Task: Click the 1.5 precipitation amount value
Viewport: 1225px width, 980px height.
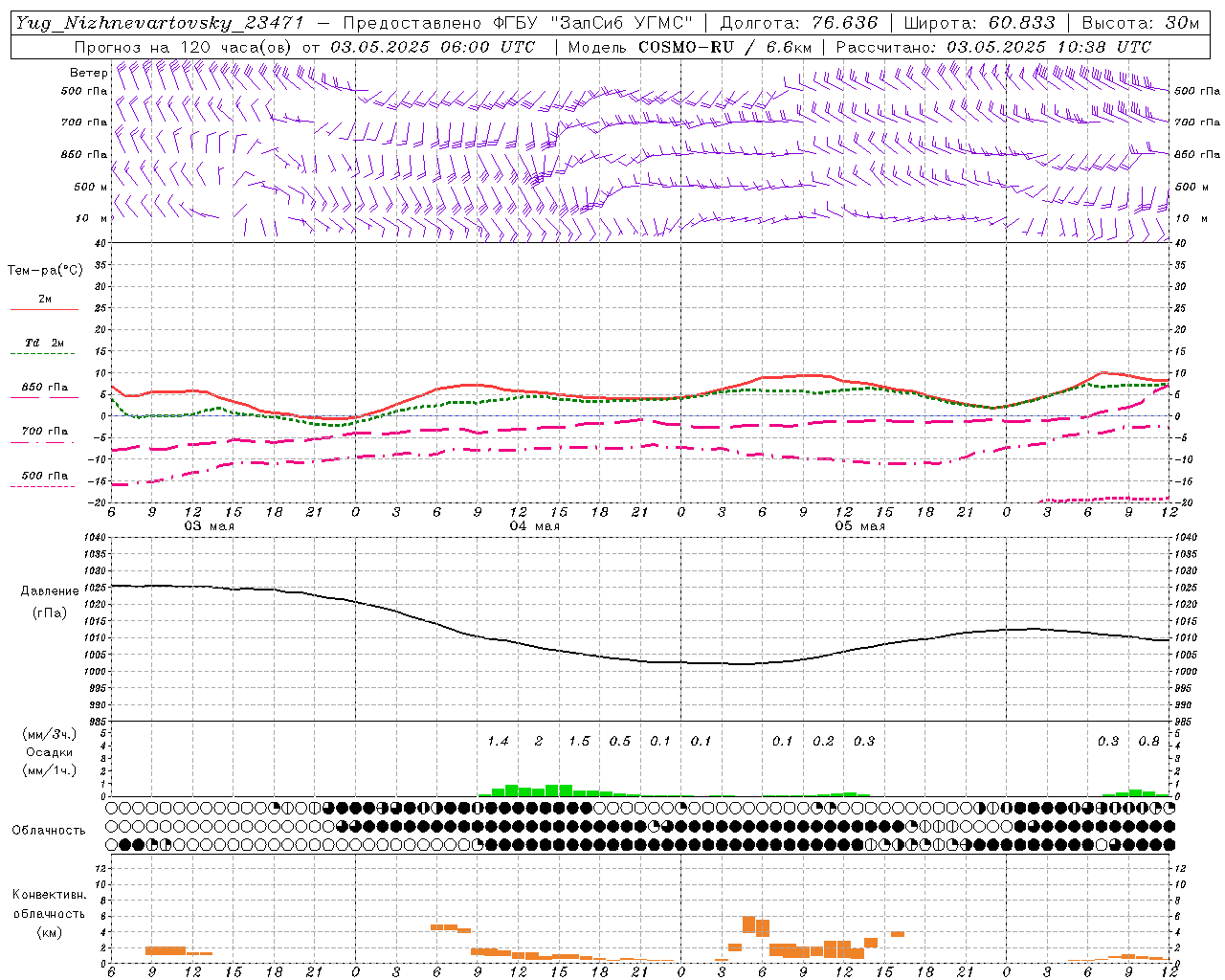Action: click(579, 742)
